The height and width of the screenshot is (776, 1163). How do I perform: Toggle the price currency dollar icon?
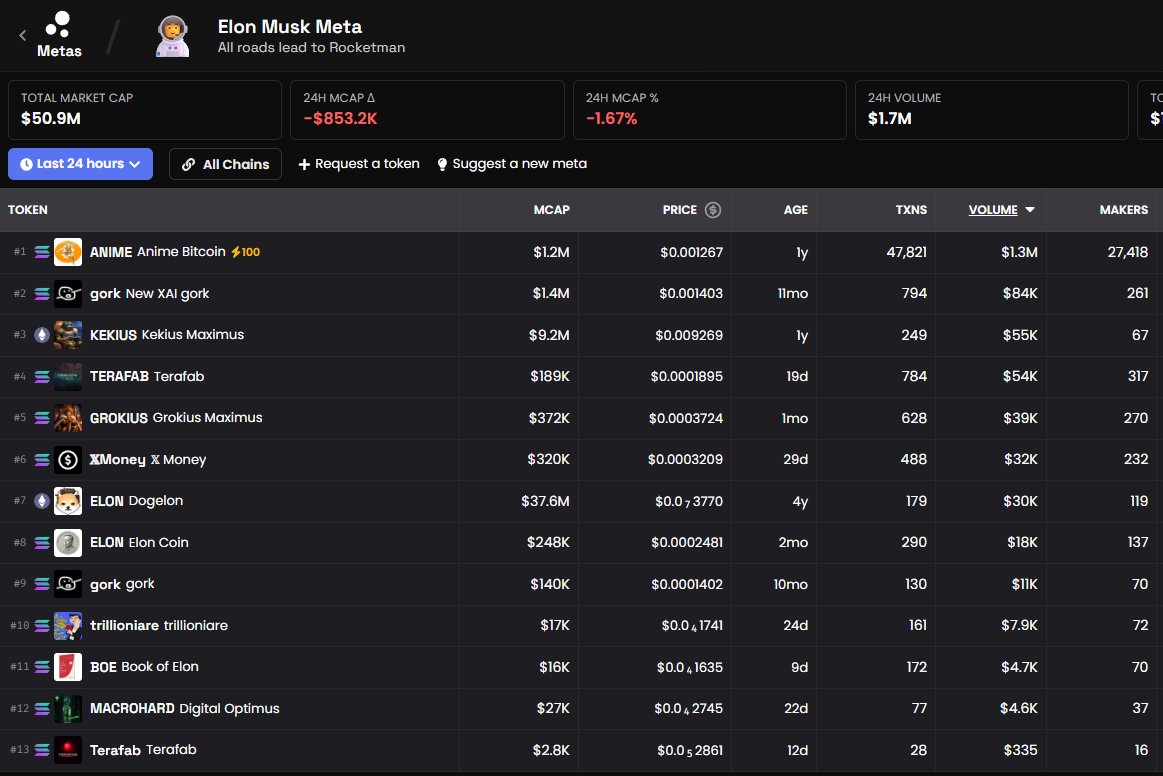click(x=713, y=210)
